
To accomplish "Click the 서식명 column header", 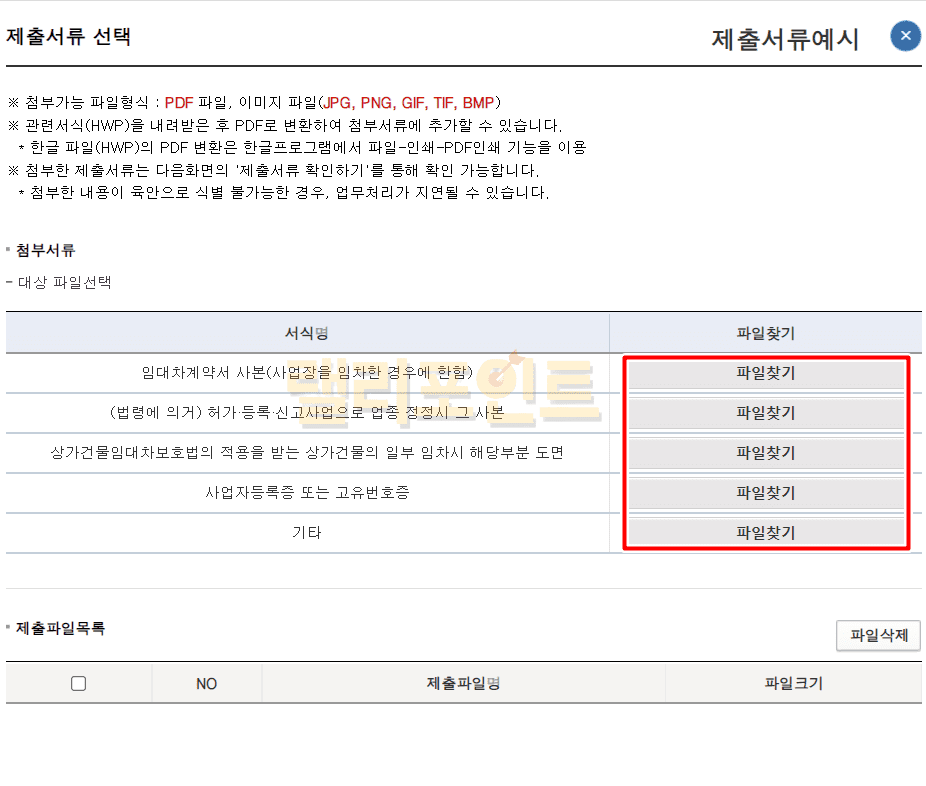I will [307, 333].
